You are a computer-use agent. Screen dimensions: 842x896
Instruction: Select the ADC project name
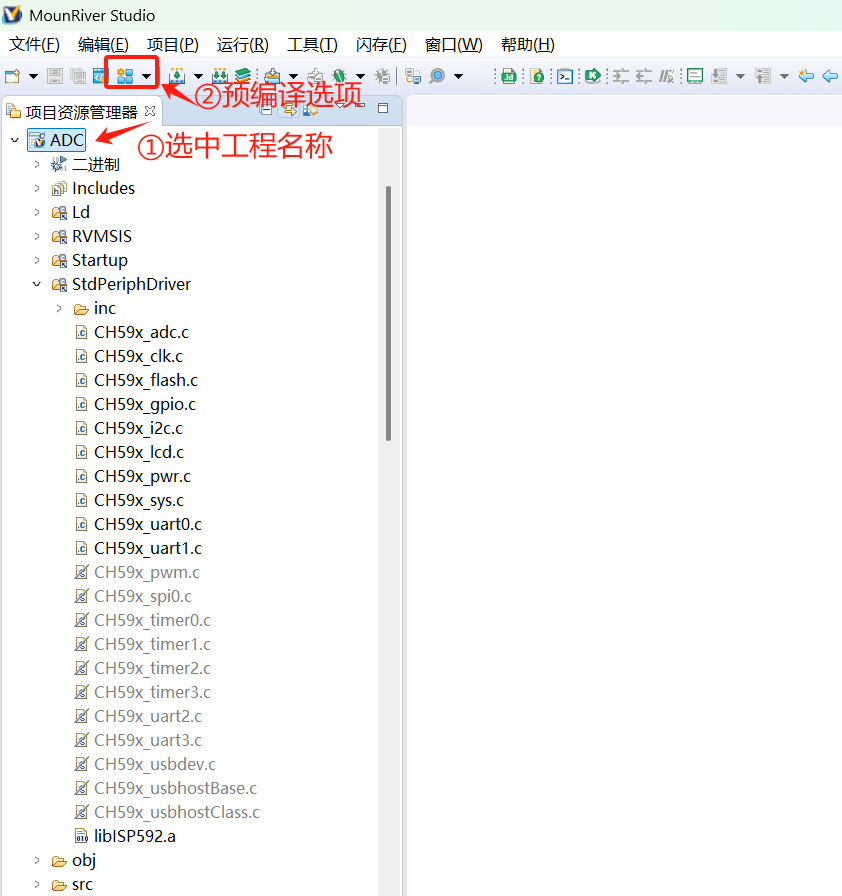(67, 140)
